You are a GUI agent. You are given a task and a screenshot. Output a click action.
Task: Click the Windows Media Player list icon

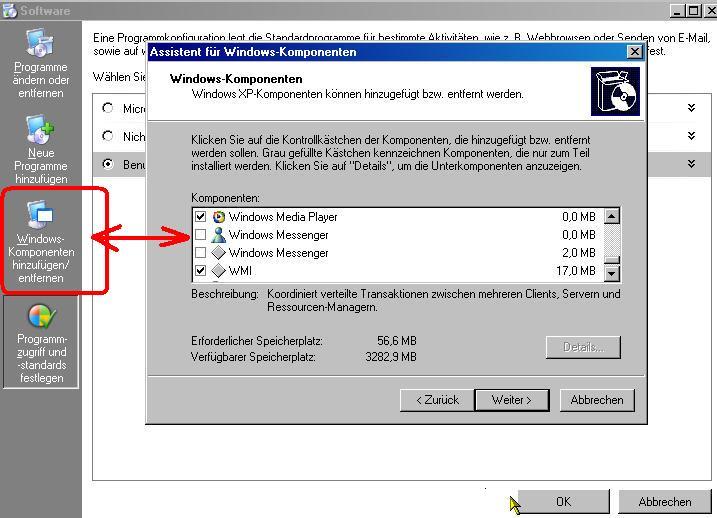coord(219,217)
